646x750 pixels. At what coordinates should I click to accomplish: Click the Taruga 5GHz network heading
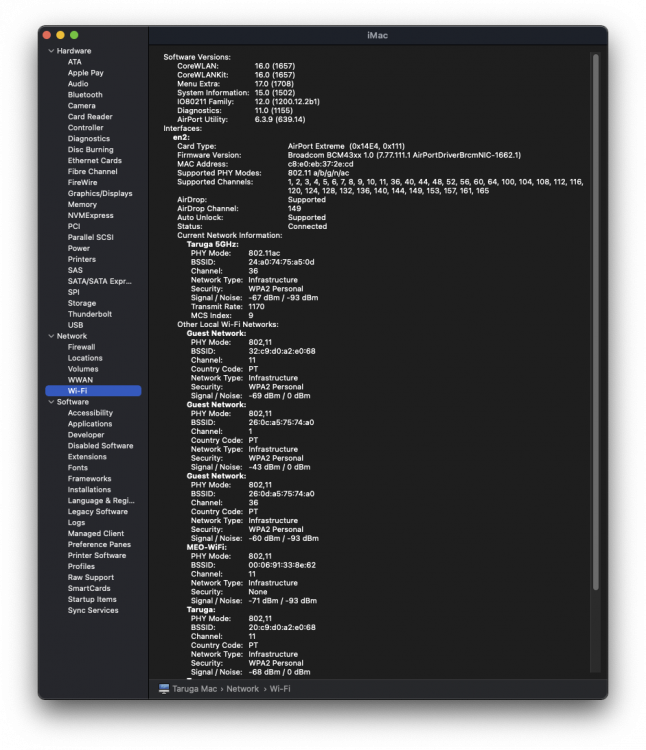click(212, 244)
